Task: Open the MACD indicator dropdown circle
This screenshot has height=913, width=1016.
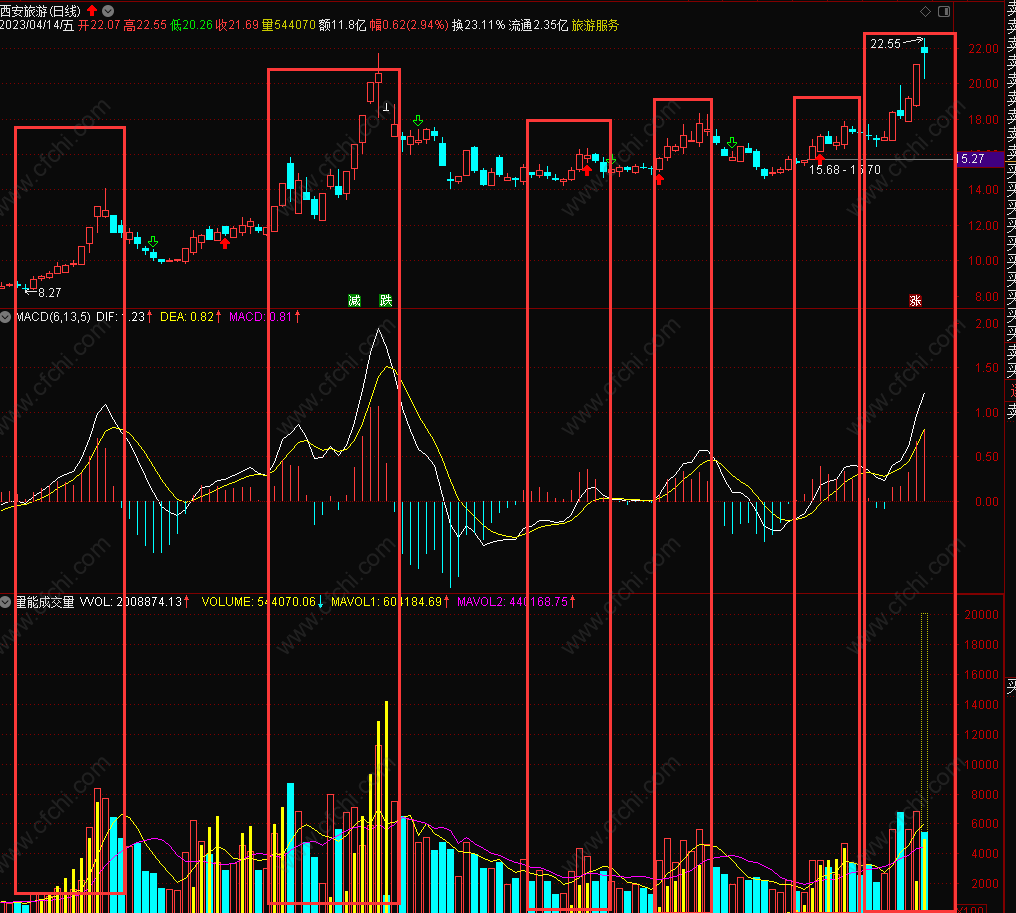Action: point(6,317)
